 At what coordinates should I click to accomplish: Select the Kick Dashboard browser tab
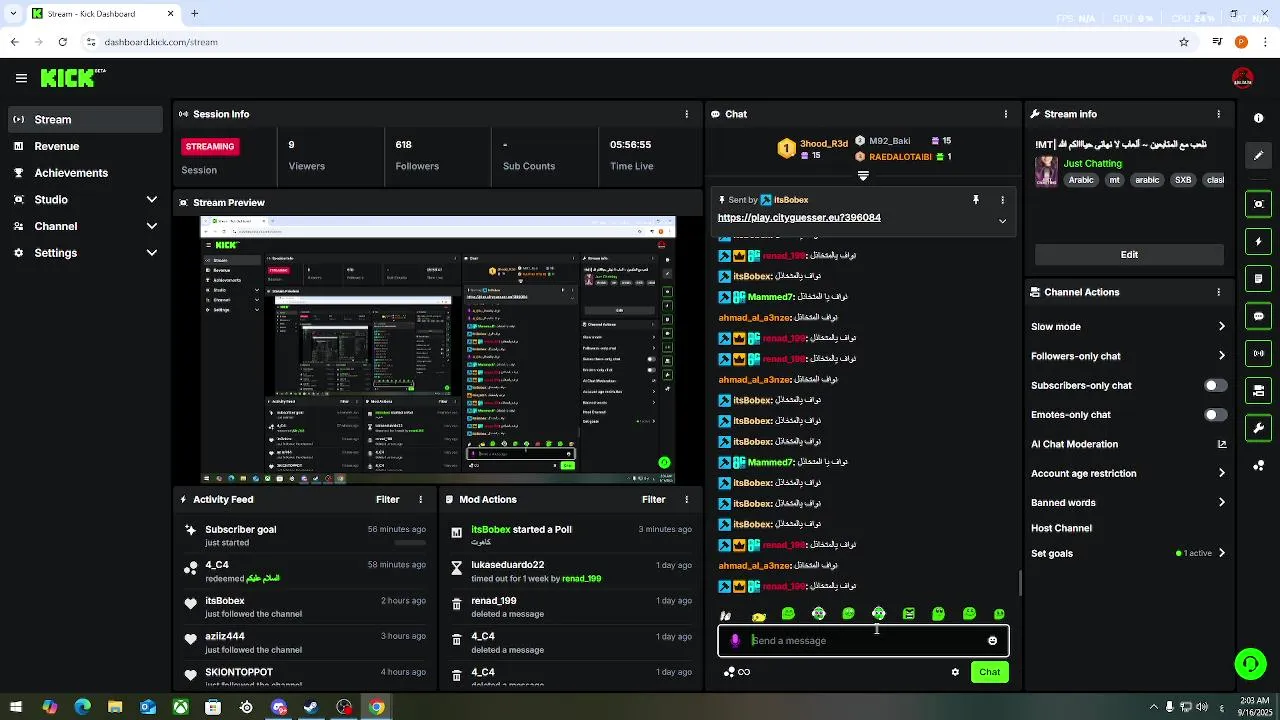[x=103, y=13]
